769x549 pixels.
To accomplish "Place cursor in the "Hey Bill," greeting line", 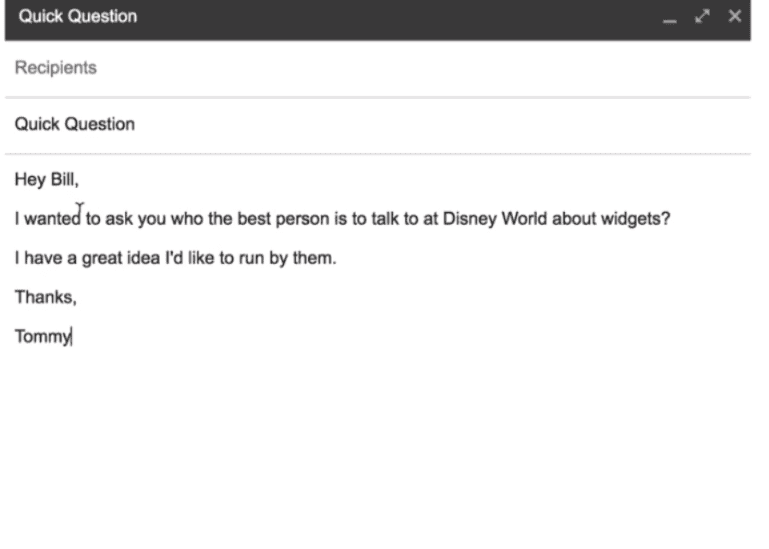I will (x=47, y=180).
